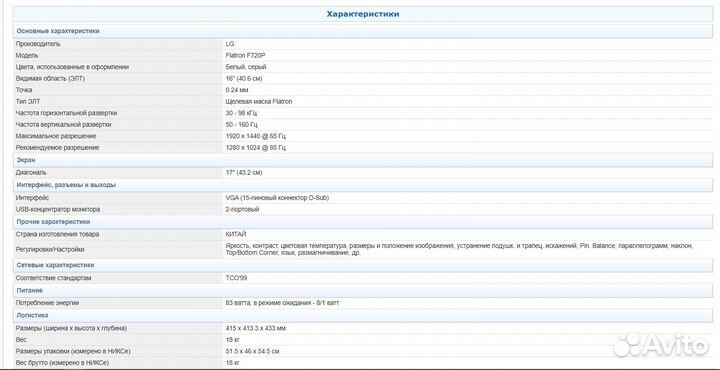720x370 pixels.
Task: Click 'Частота горизонтальной развертки' label
Action: coord(66,113)
